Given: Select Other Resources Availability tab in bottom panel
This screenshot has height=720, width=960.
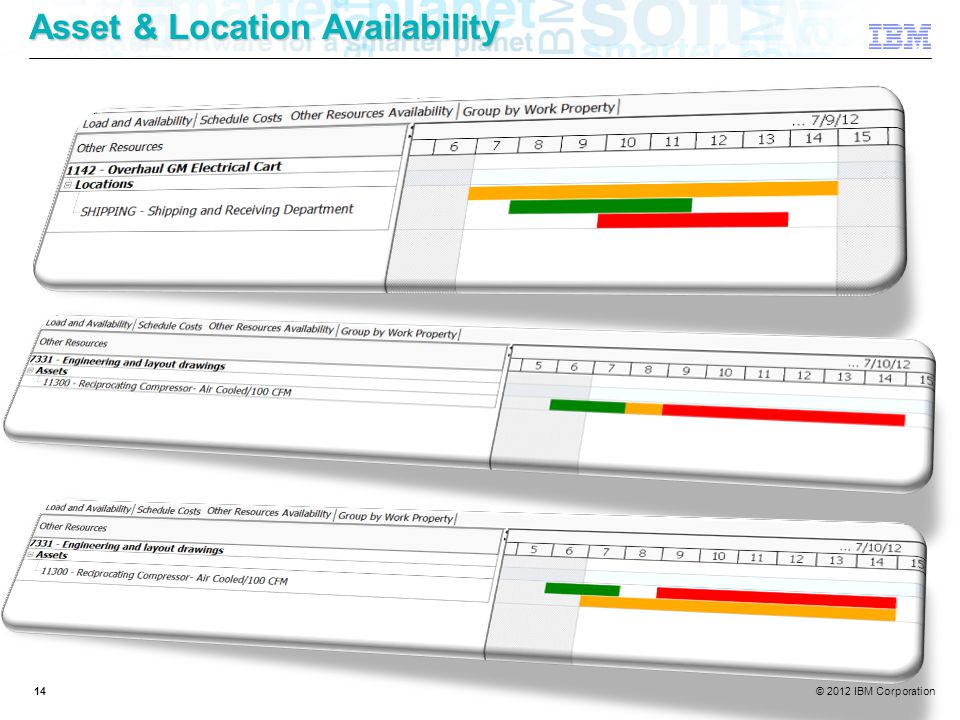Looking at the screenshot, I should click(x=269, y=512).
